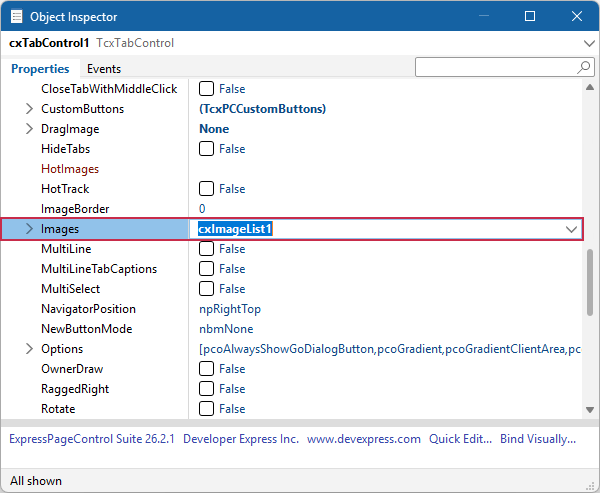The width and height of the screenshot is (600, 493).
Task: Switch to the Events tab
Action: pos(104,69)
